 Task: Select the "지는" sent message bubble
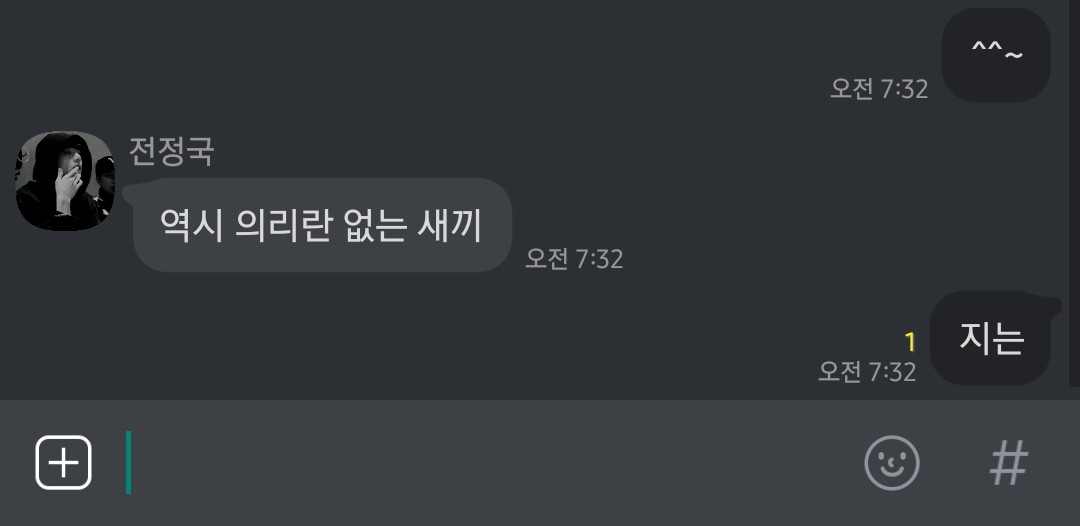990,338
